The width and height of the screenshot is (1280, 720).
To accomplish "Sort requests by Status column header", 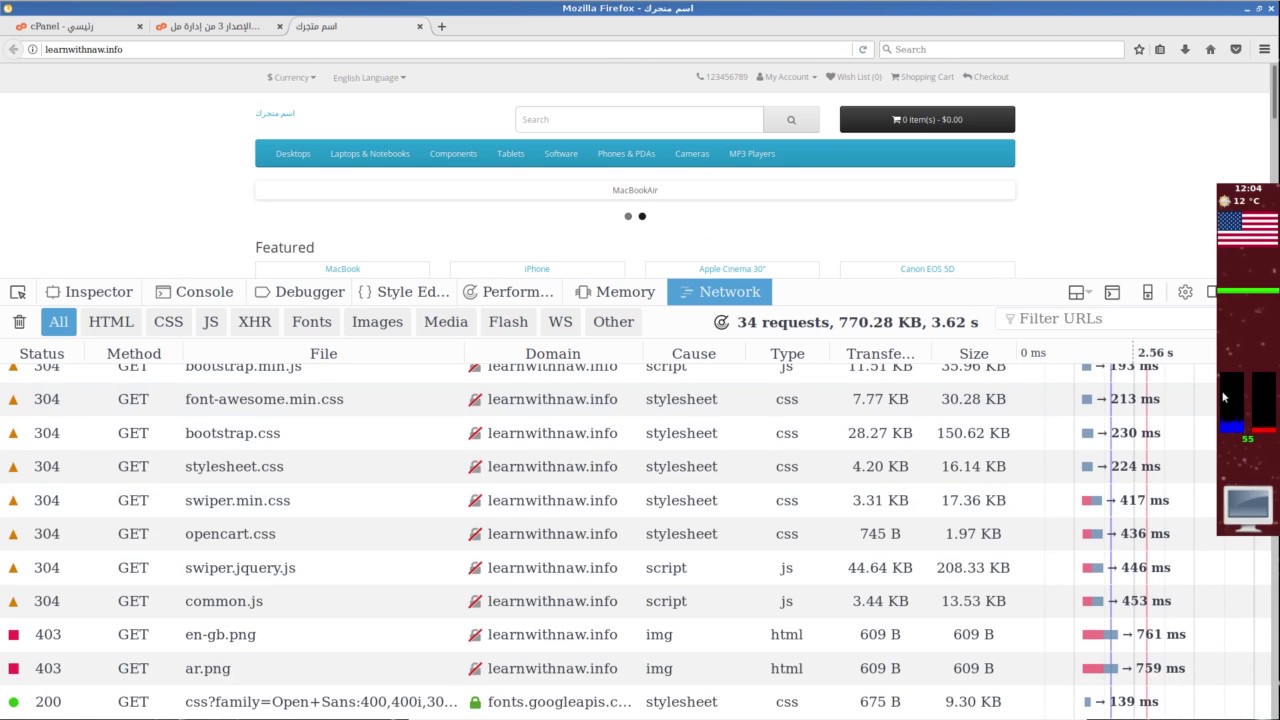I will (x=42, y=354).
